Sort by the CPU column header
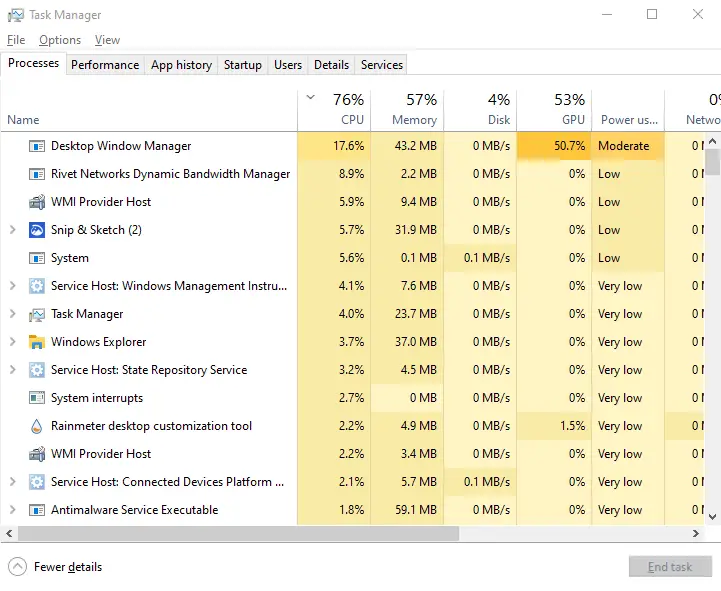 (334, 110)
